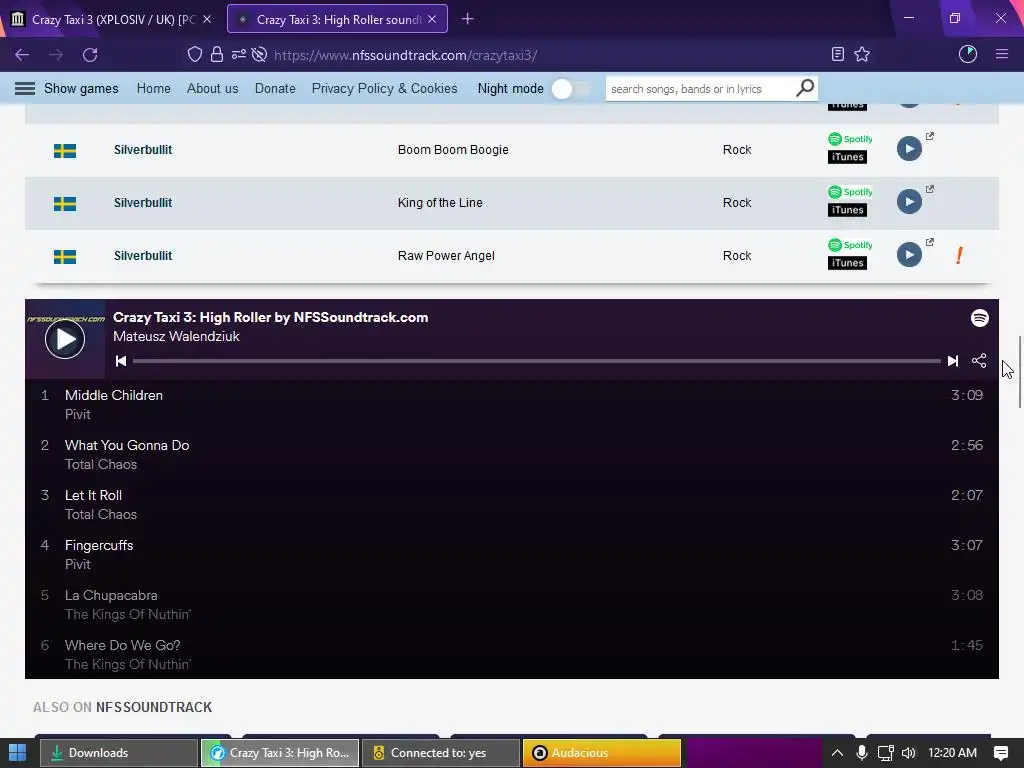Open the playlist title Crazy Taxi 3: High Roller
Viewport: 1024px width, 768px height.
pos(270,317)
